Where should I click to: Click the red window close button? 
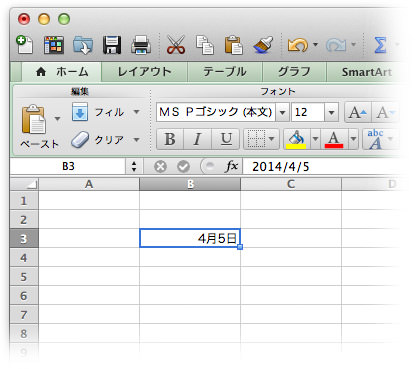click(24, 19)
